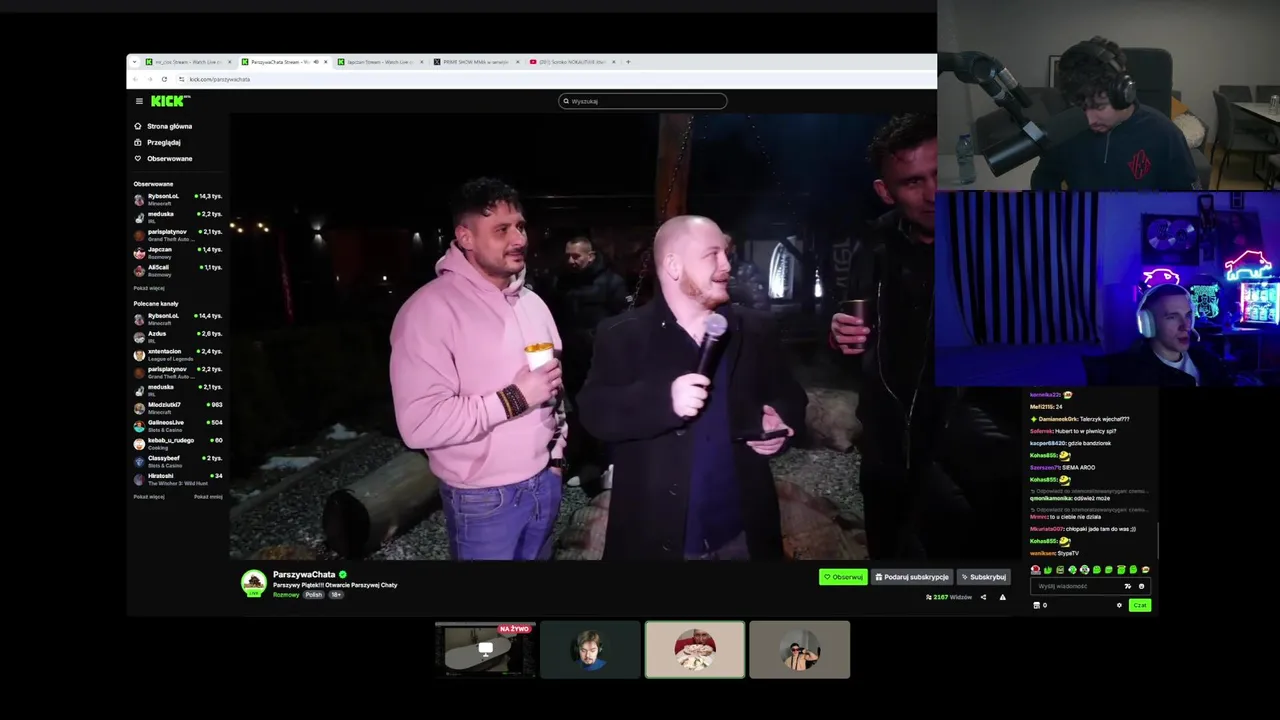
Task: Open chat settings gear icon
Action: coord(1119,605)
